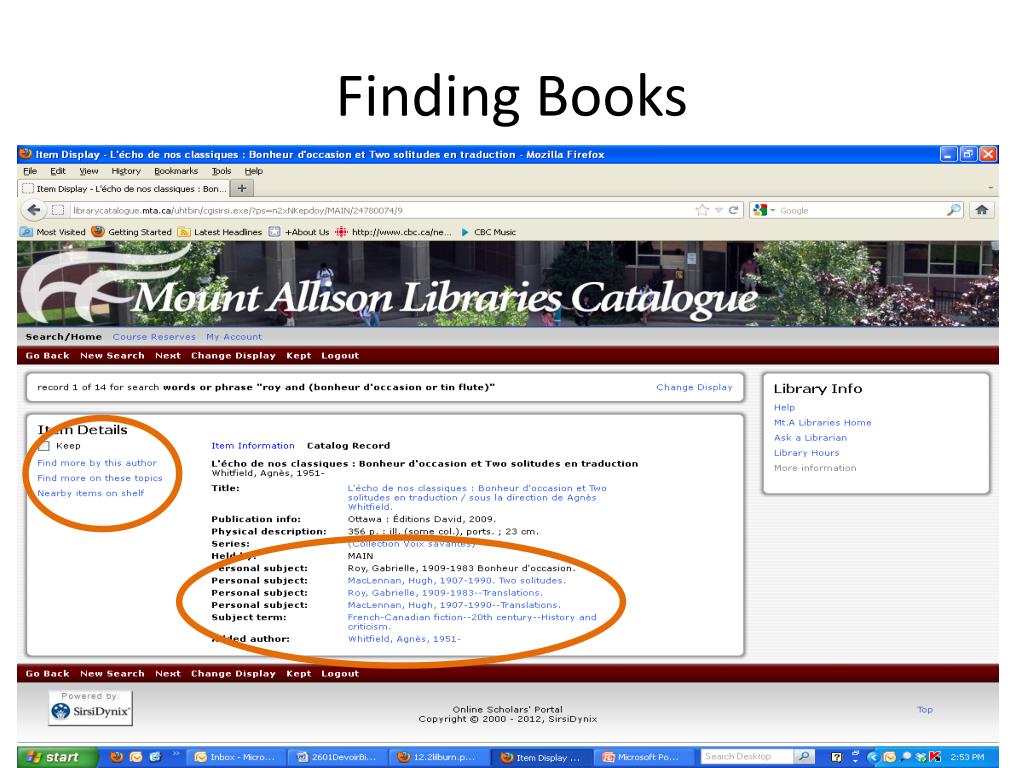Click the desktop search magnifier in taskbar
Image resolution: width=1024 pixels, height=768 pixels.
tap(805, 756)
